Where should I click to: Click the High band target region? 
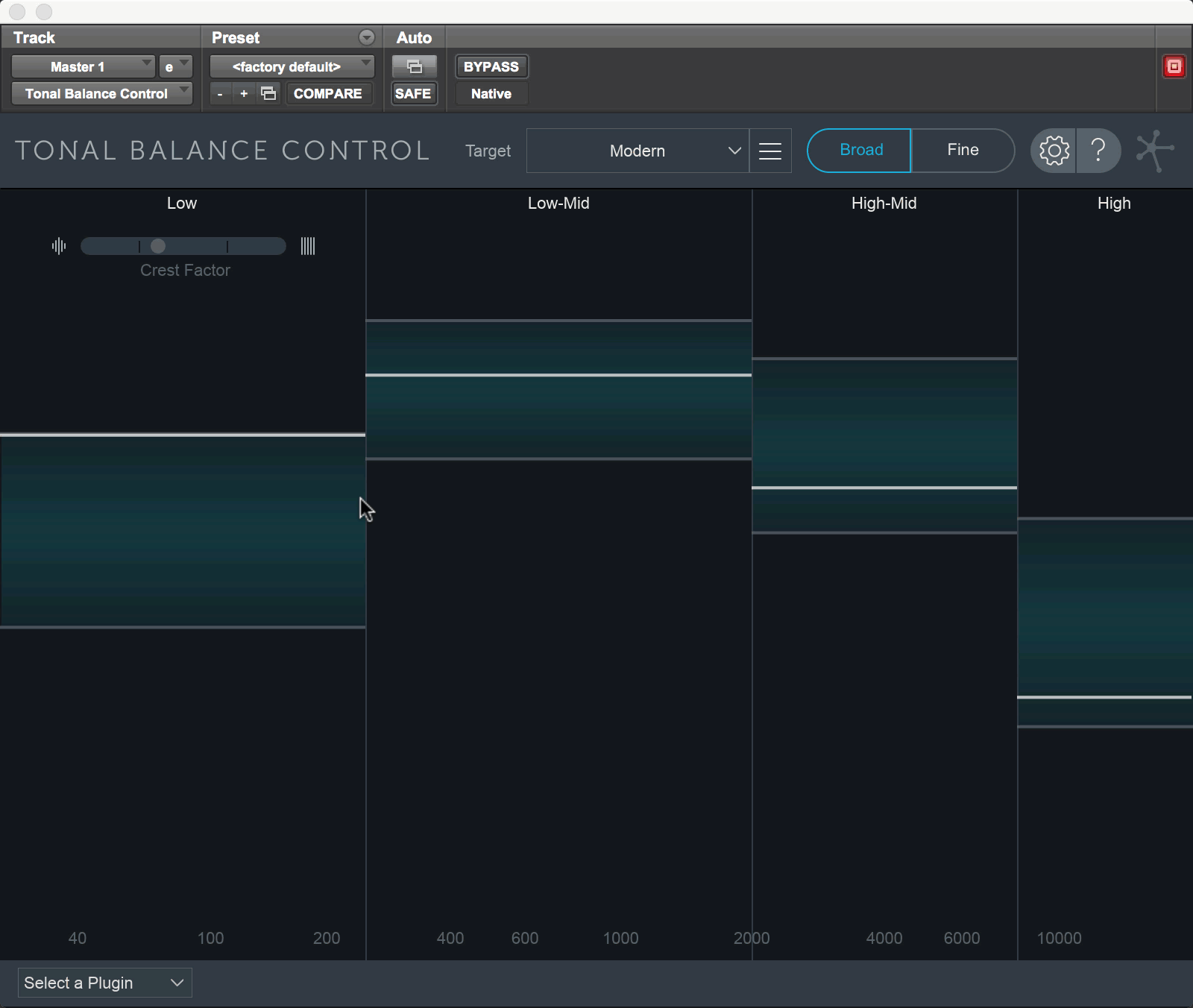point(1105,623)
